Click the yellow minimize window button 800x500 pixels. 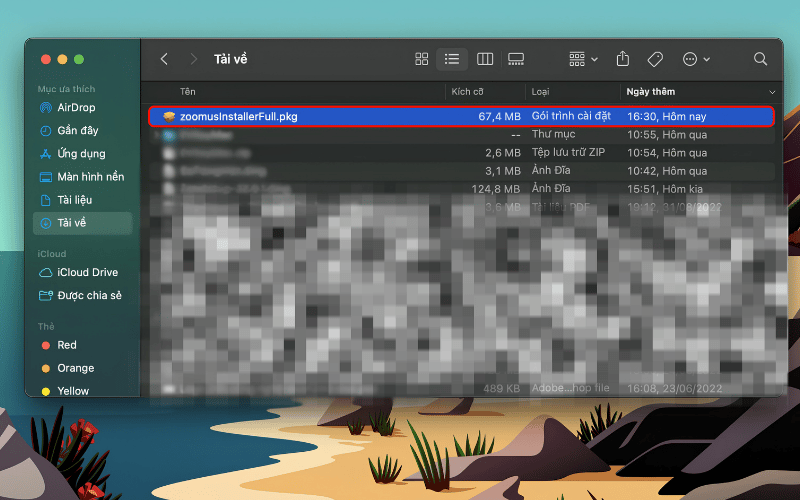click(62, 59)
